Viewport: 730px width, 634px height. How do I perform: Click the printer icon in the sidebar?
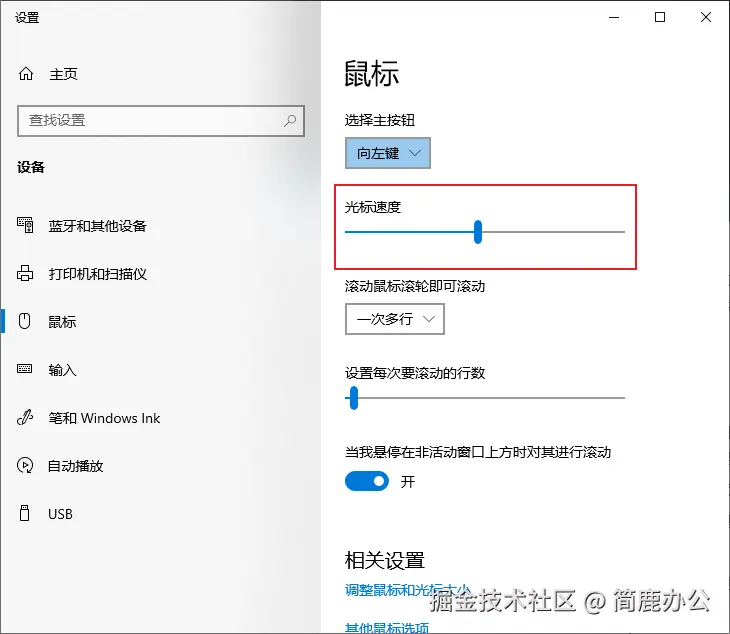click(x=25, y=273)
